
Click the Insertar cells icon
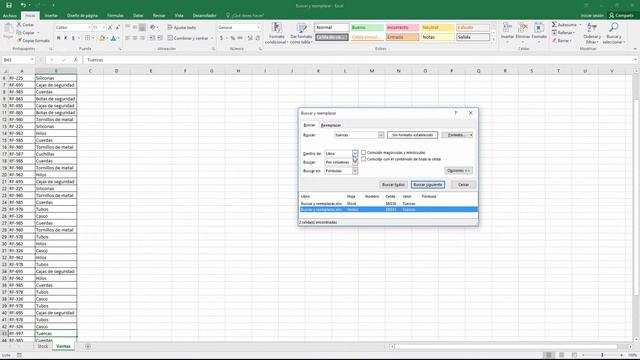click(x=507, y=28)
